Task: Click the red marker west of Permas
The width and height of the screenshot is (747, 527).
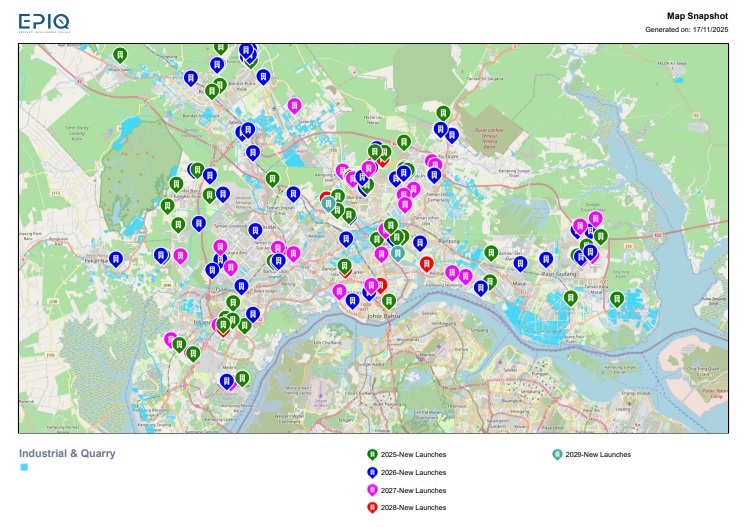Action: coord(427,263)
